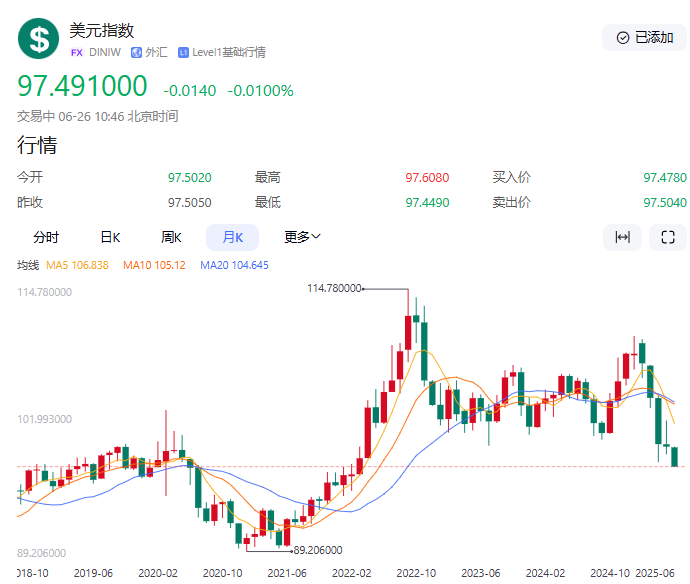
Task: Click the MA20 104.645 indicator label
Action: pos(234,265)
